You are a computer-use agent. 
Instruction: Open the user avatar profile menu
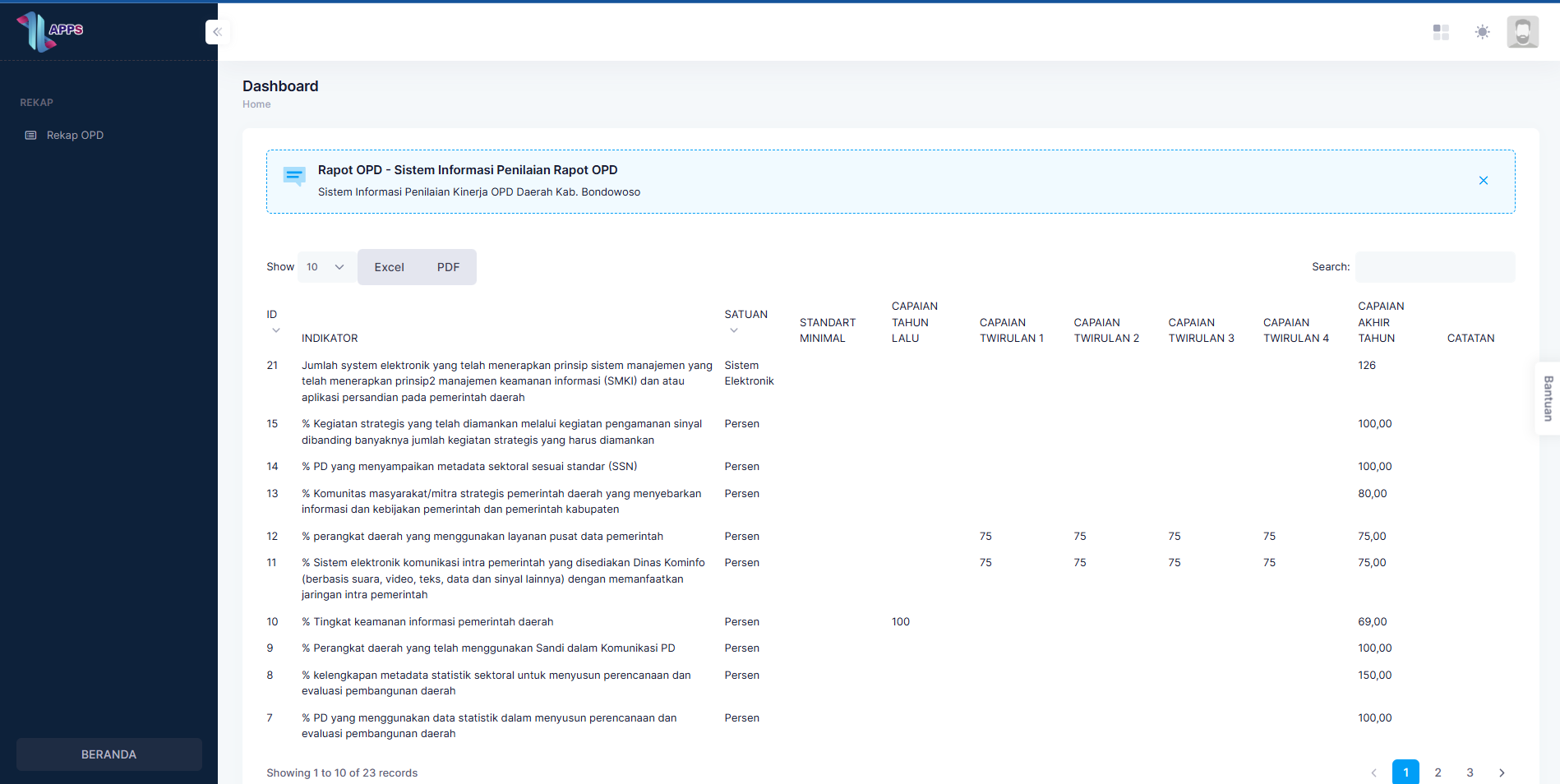click(x=1522, y=32)
